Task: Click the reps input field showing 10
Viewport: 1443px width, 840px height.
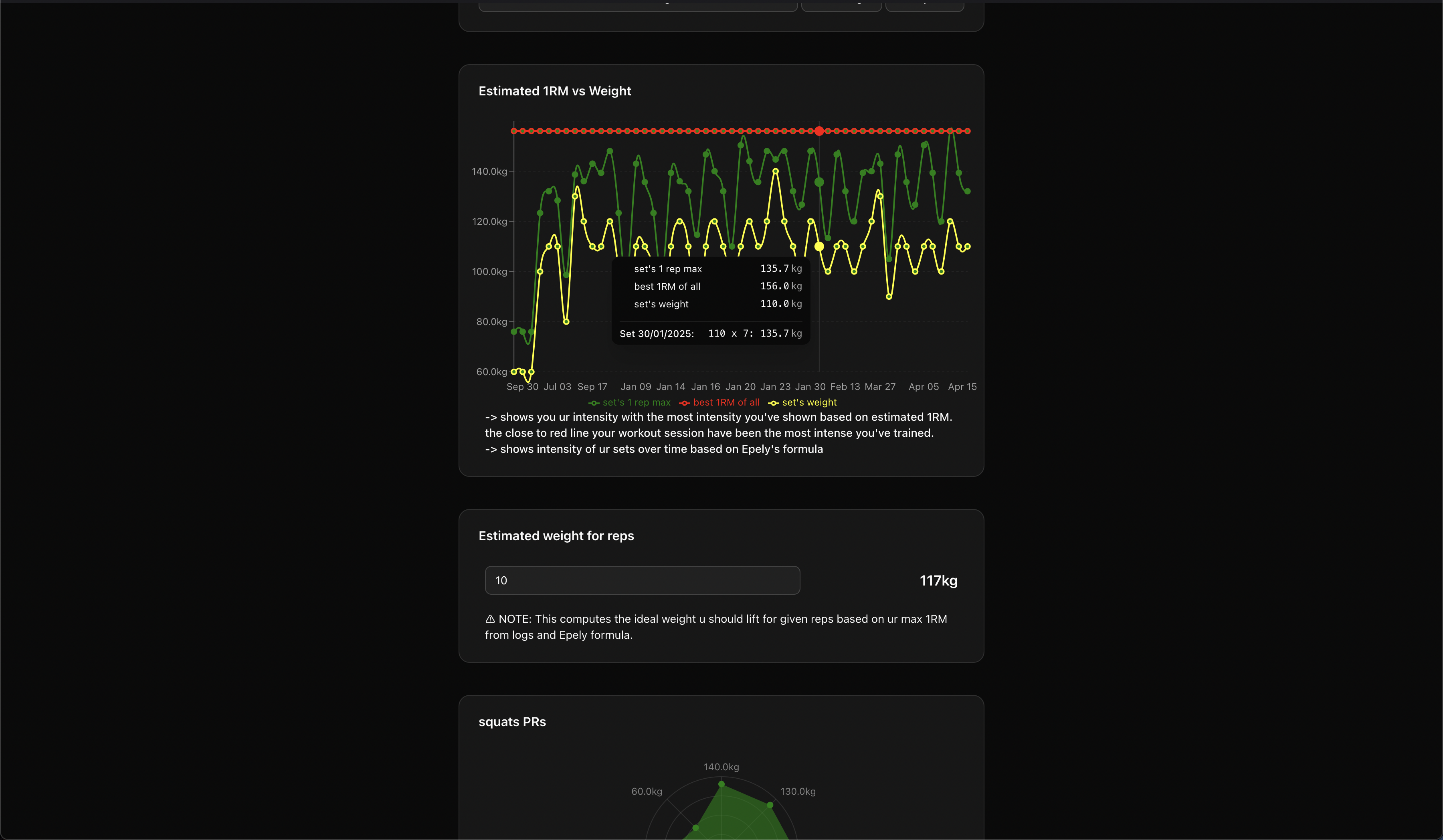Action: (642, 580)
